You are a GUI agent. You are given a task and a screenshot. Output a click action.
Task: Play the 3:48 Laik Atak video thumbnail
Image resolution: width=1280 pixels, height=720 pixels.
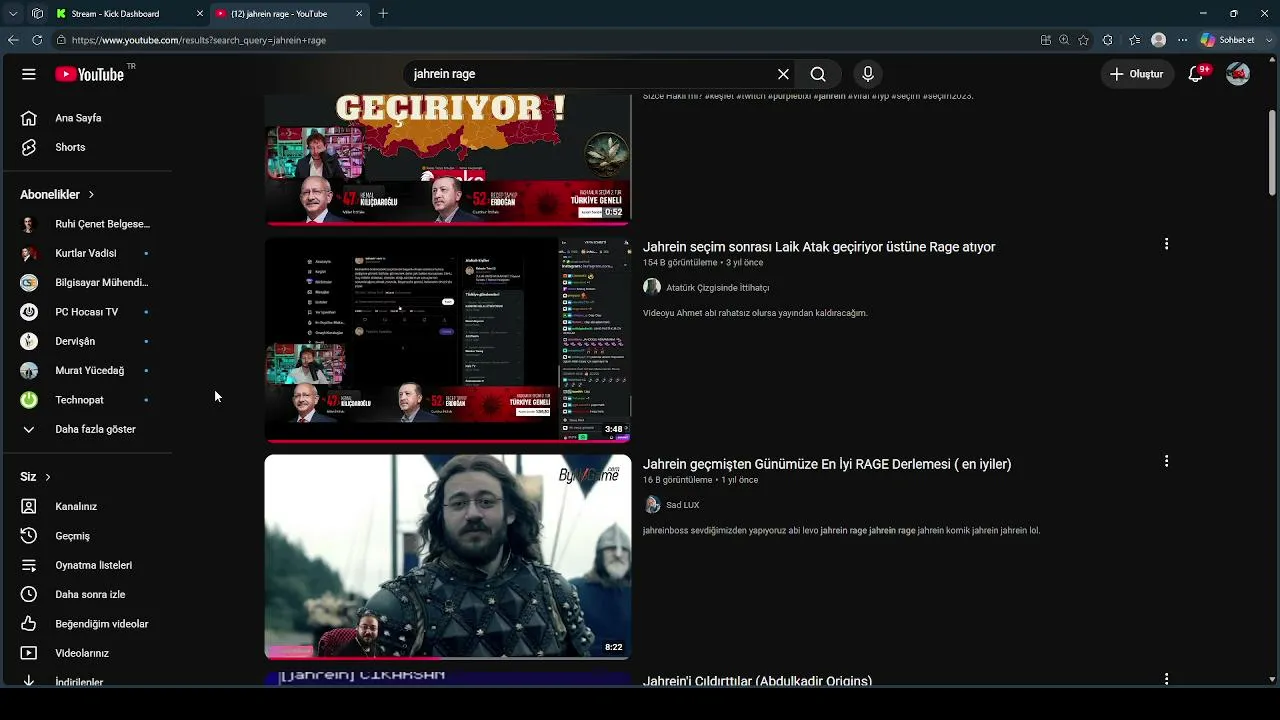[x=448, y=340]
